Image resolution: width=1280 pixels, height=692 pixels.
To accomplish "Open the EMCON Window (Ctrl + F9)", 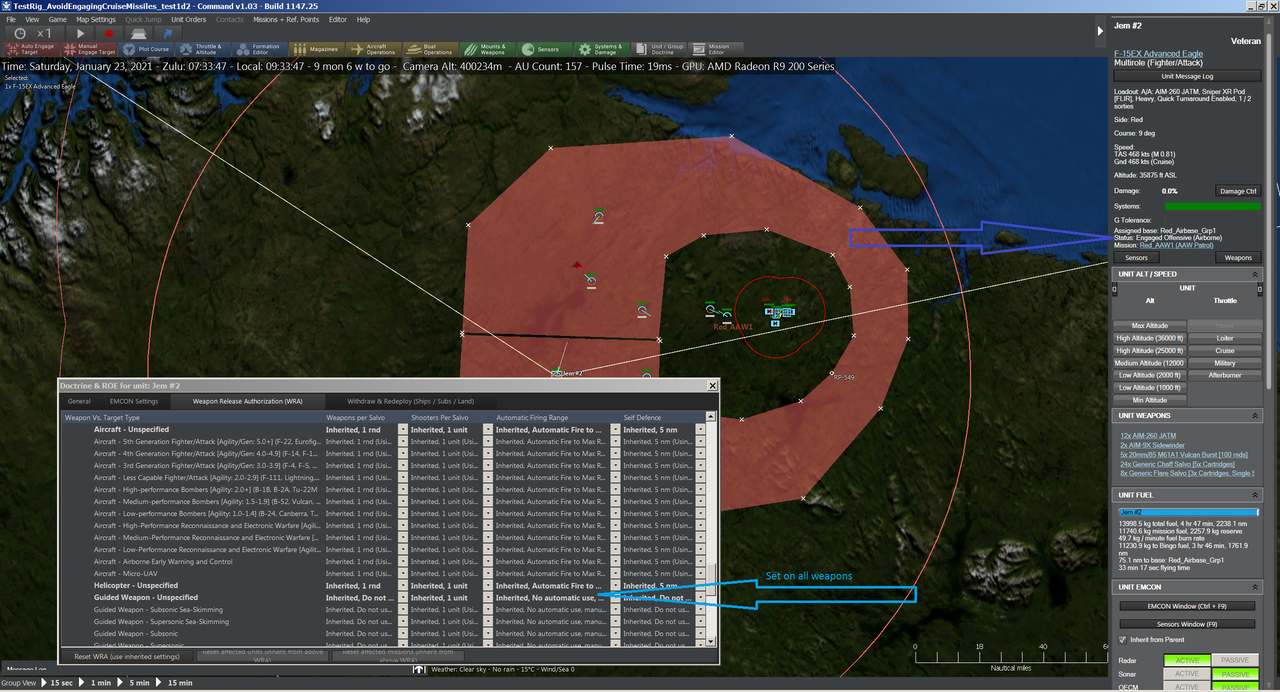I will coord(1186,606).
